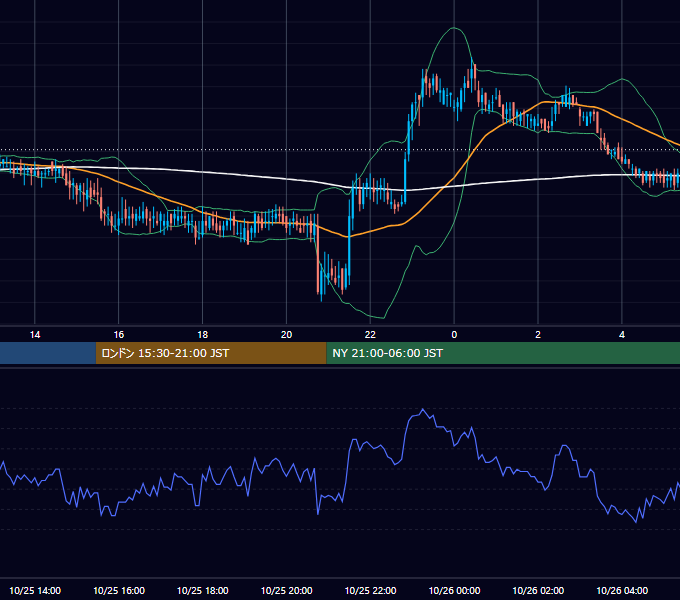
Task: Click the 10/26 00:00 date label
Action: 454,590
